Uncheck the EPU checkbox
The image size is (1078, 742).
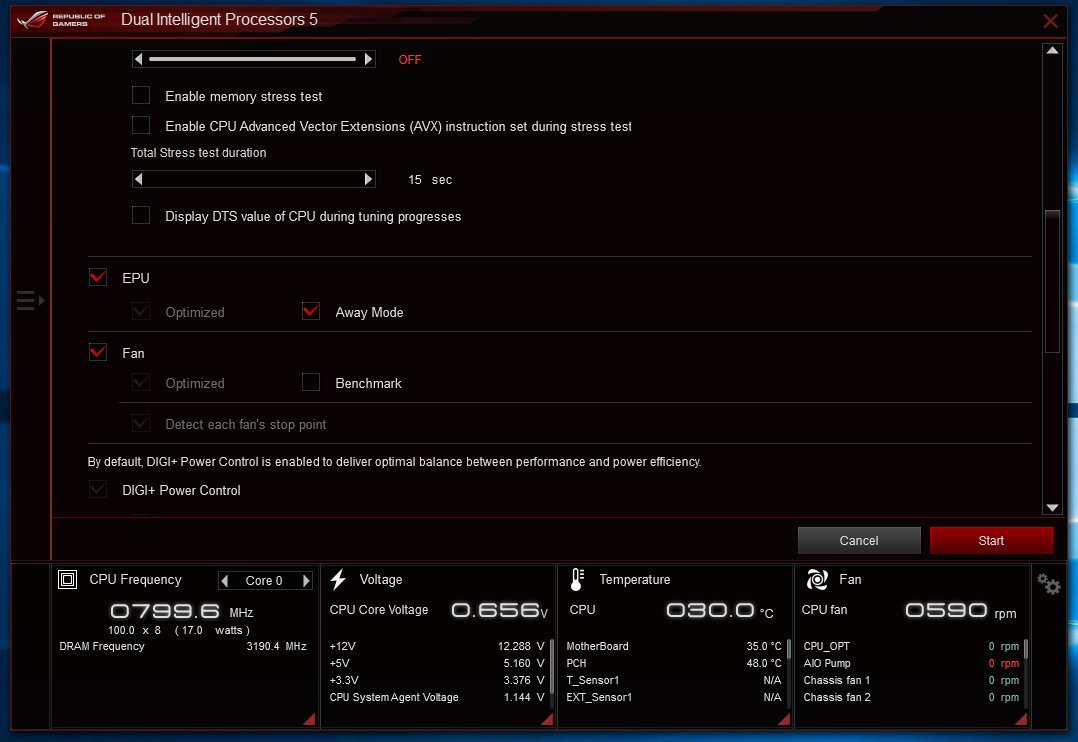pos(98,277)
